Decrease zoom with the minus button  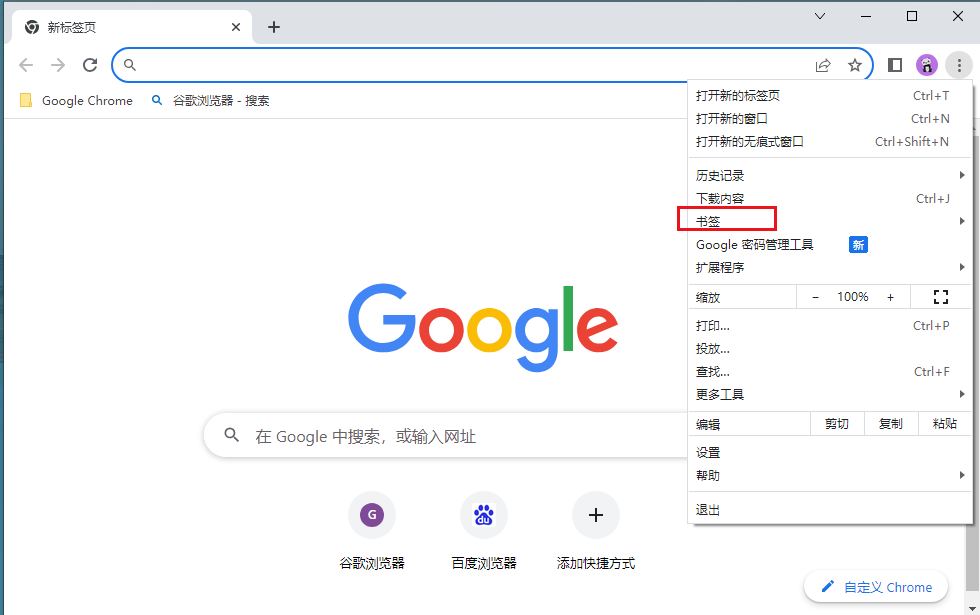pyautogui.click(x=815, y=298)
